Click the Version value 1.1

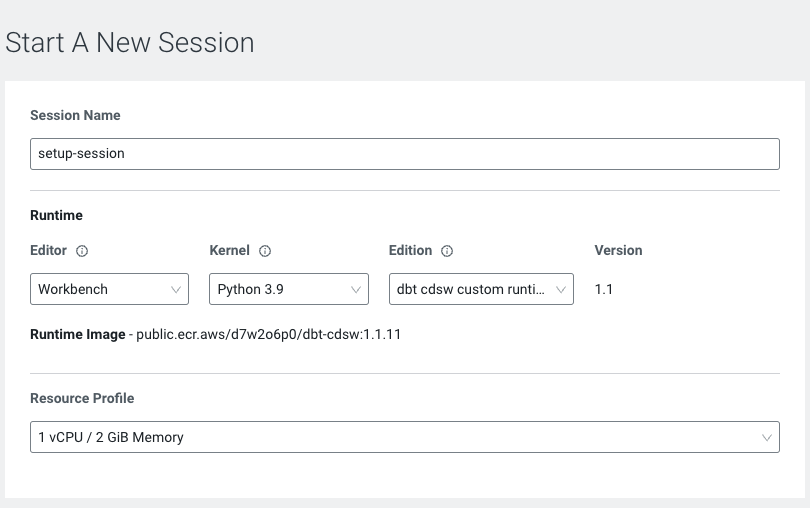tap(605, 289)
